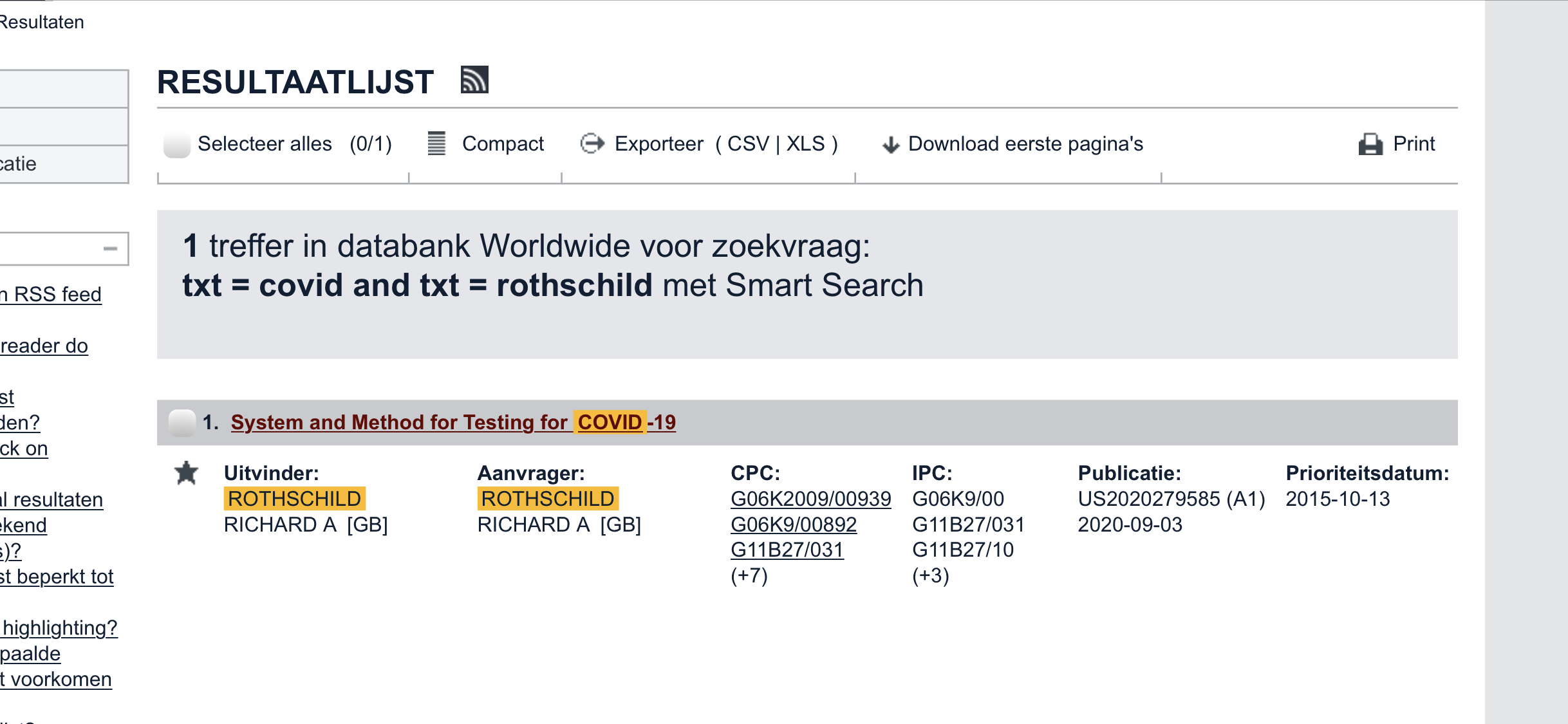Tick the Selecteer alles checkbox
The height and width of the screenshot is (724, 1568).
click(176, 144)
